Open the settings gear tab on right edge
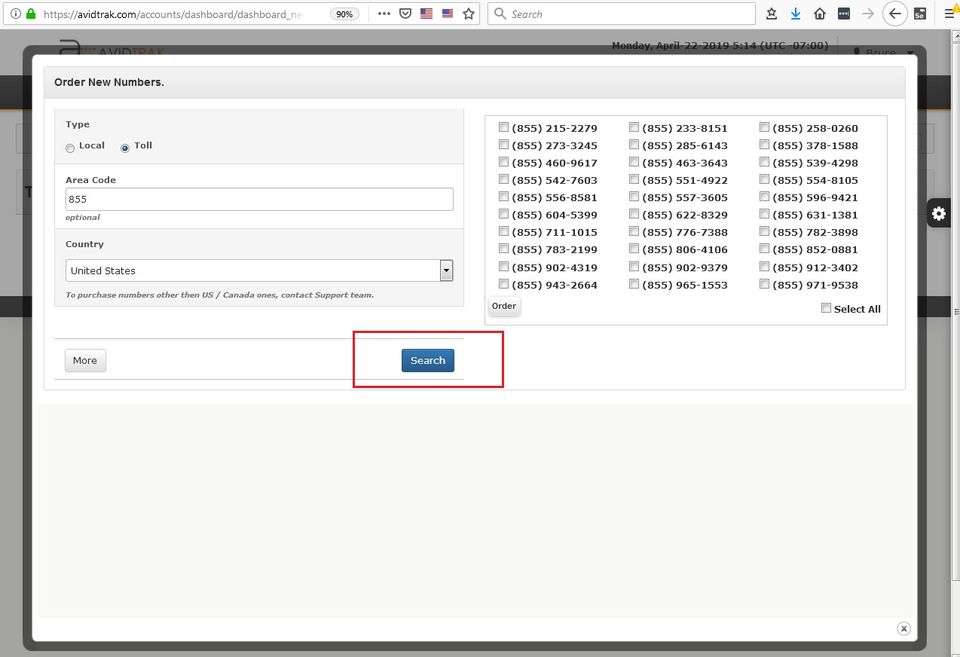The width and height of the screenshot is (960, 657). [938, 213]
